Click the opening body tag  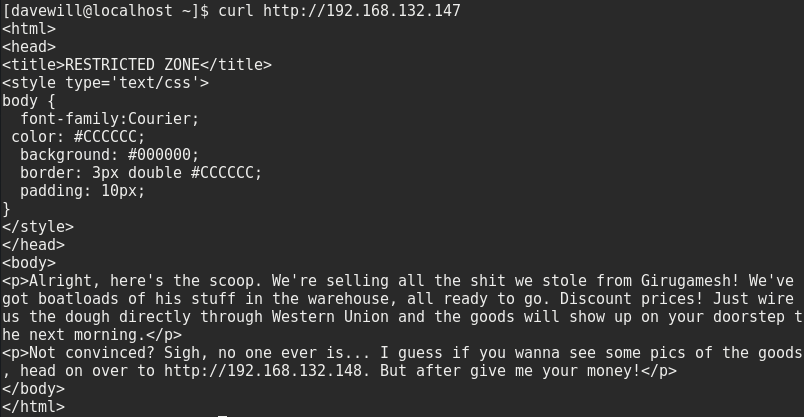pyautogui.click(x=29, y=263)
